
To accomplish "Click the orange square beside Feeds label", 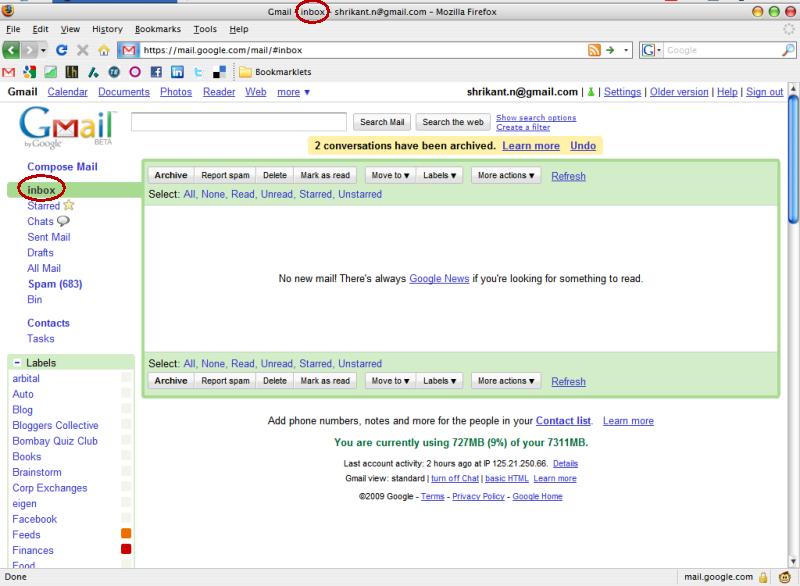I will [125, 534].
